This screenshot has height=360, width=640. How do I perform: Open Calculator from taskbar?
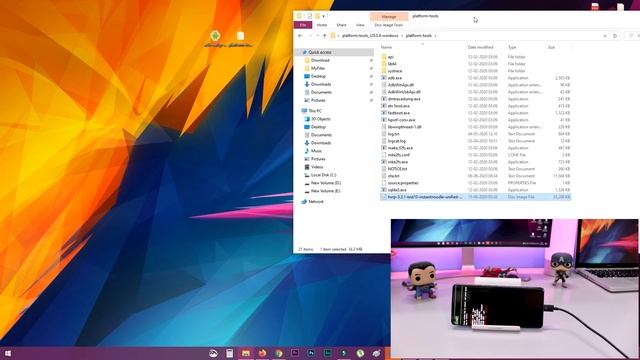(229, 353)
